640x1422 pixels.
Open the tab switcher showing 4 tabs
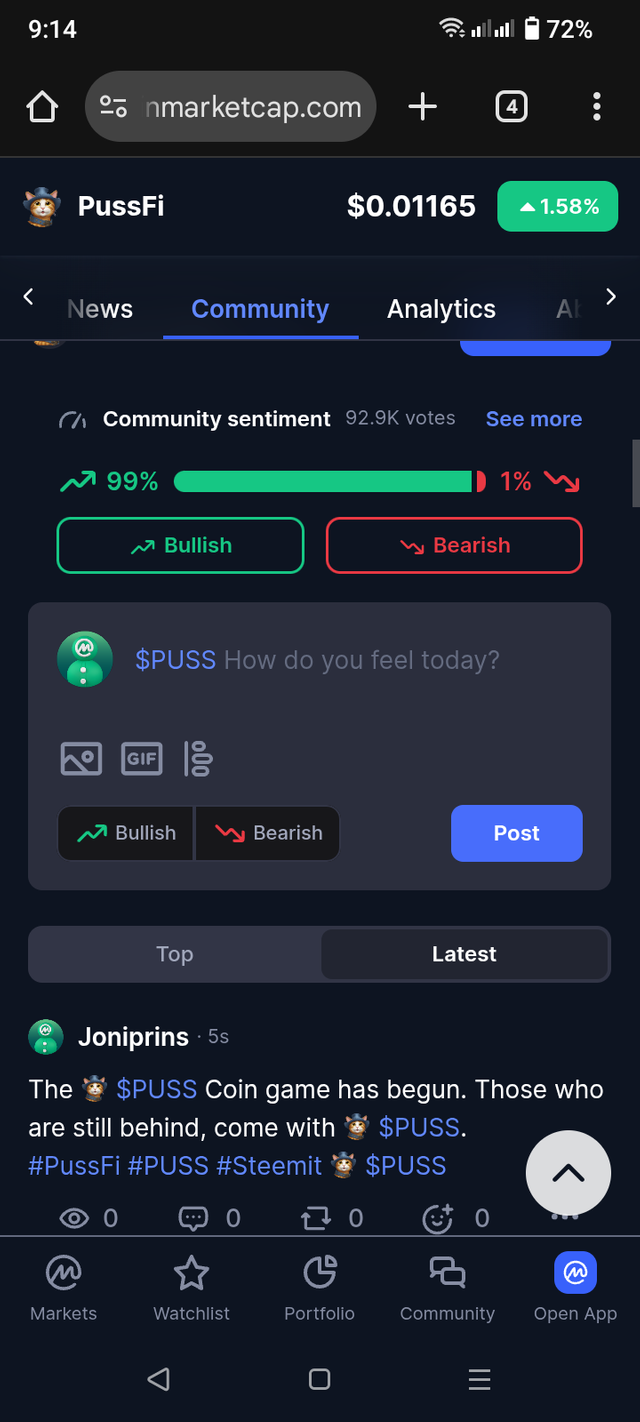(x=511, y=107)
